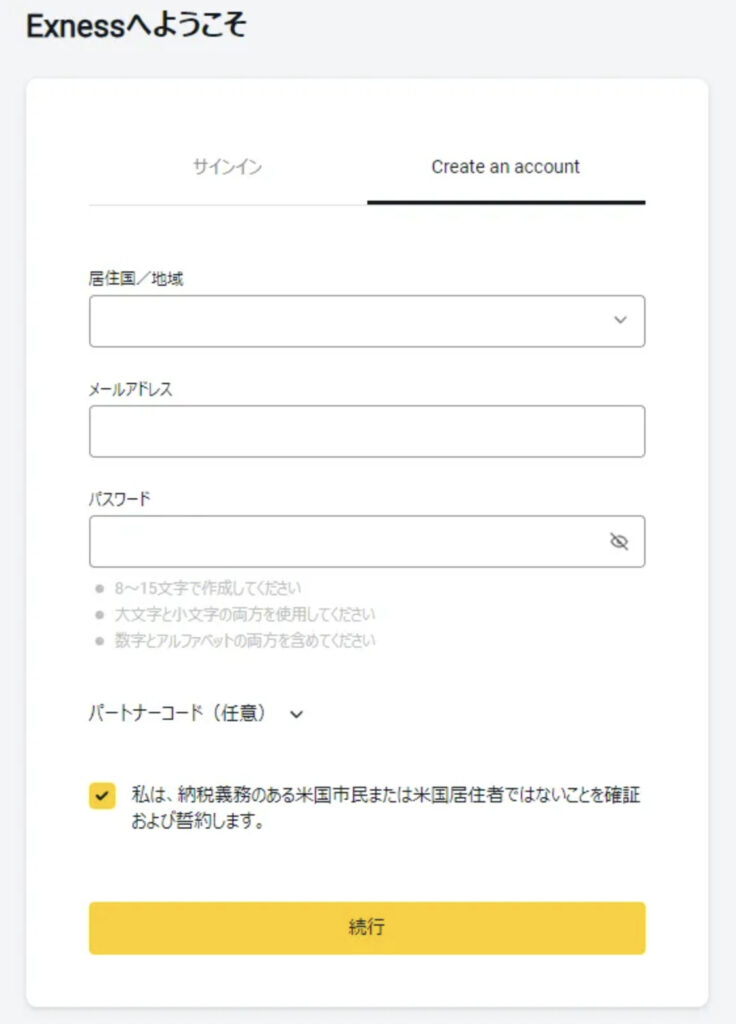The height and width of the screenshot is (1024, 736).
Task: Click the chevron beside パートナーコード
Action: click(296, 715)
